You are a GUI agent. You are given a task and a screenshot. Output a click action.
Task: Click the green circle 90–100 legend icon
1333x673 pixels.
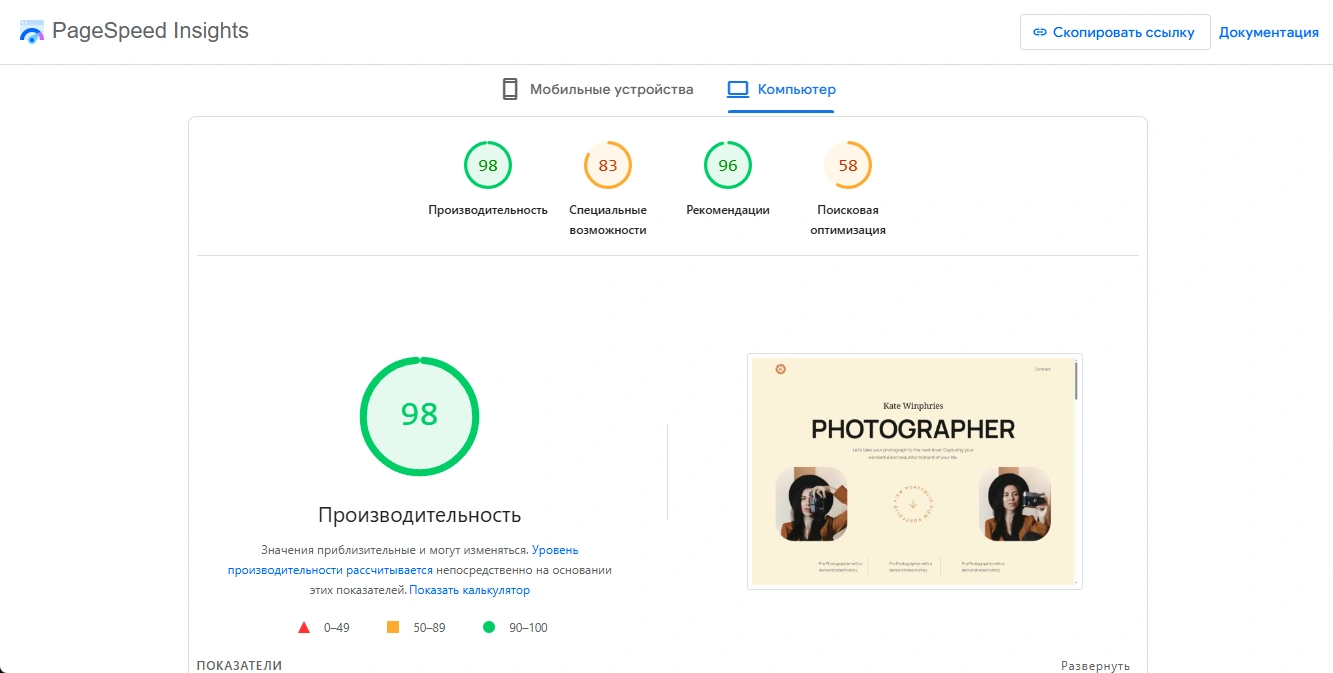(x=489, y=628)
